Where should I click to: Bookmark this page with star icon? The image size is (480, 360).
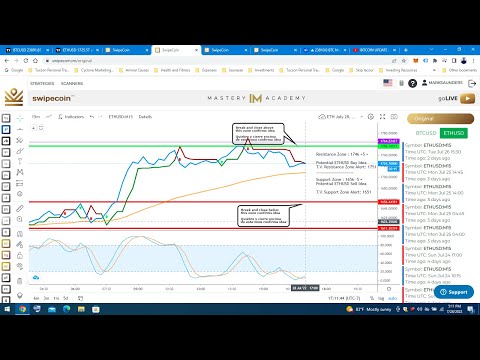(404, 61)
